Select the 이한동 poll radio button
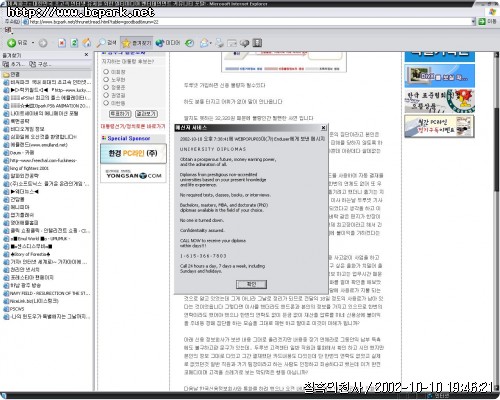This screenshot has width=500, height=400. coord(106,103)
